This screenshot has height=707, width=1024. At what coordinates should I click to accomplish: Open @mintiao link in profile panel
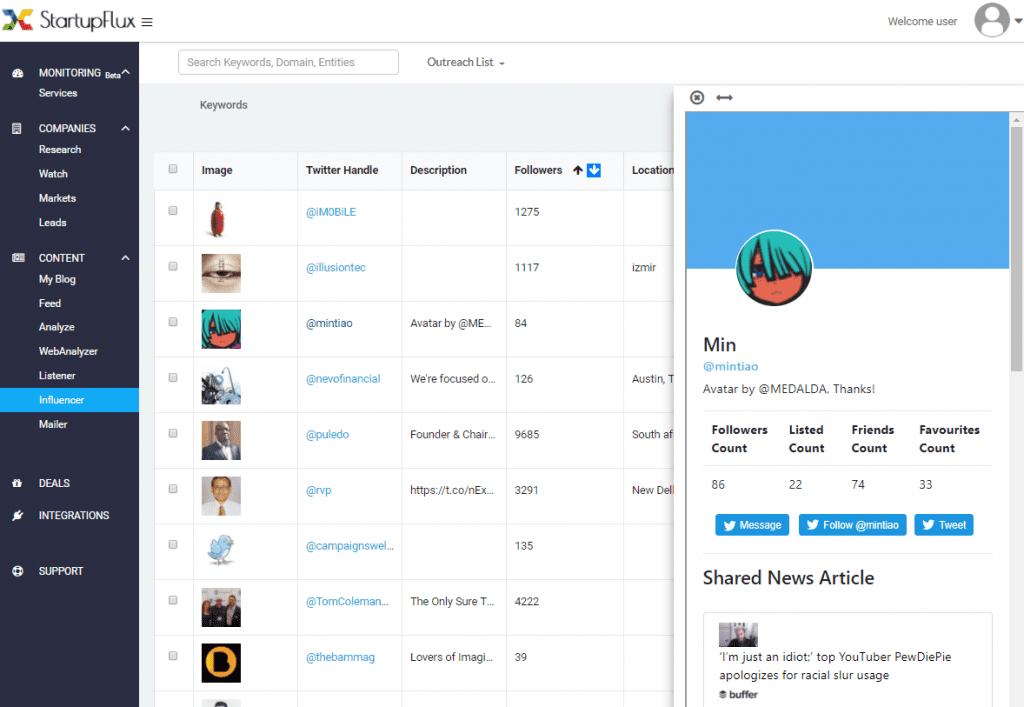click(731, 366)
